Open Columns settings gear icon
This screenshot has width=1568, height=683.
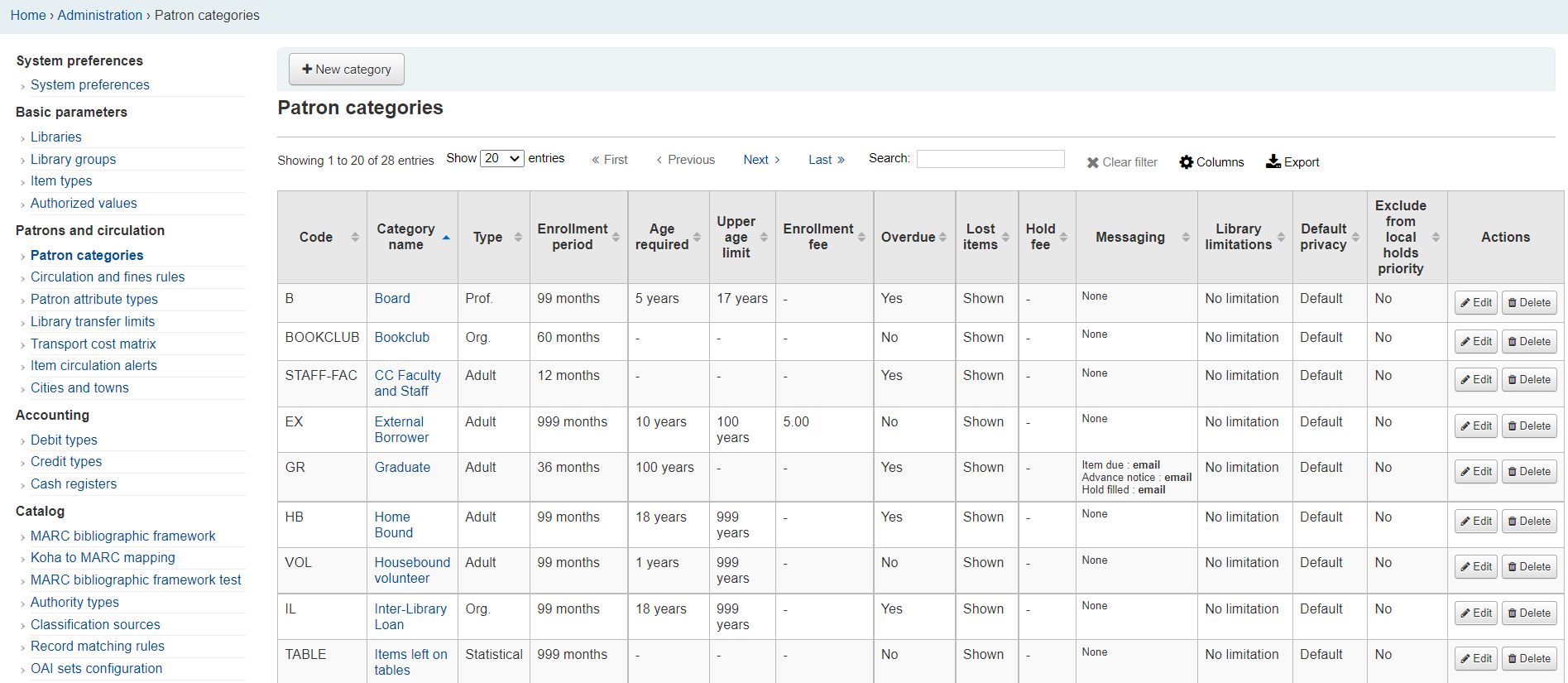pyautogui.click(x=1187, y=162)
